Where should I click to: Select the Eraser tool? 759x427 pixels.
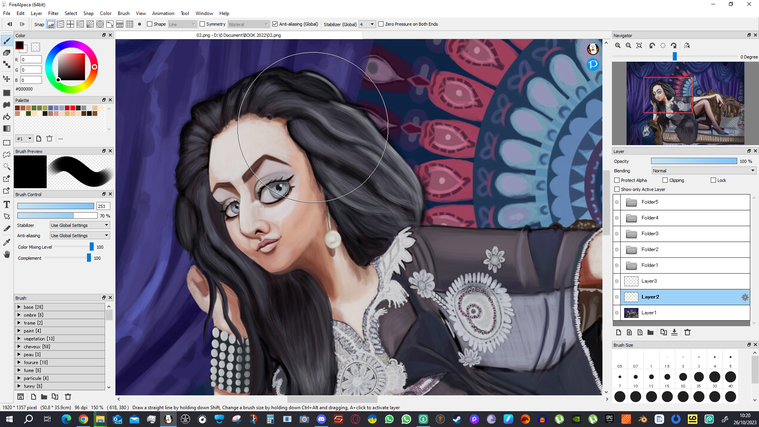pyautogui.click(x=7, y=53)
